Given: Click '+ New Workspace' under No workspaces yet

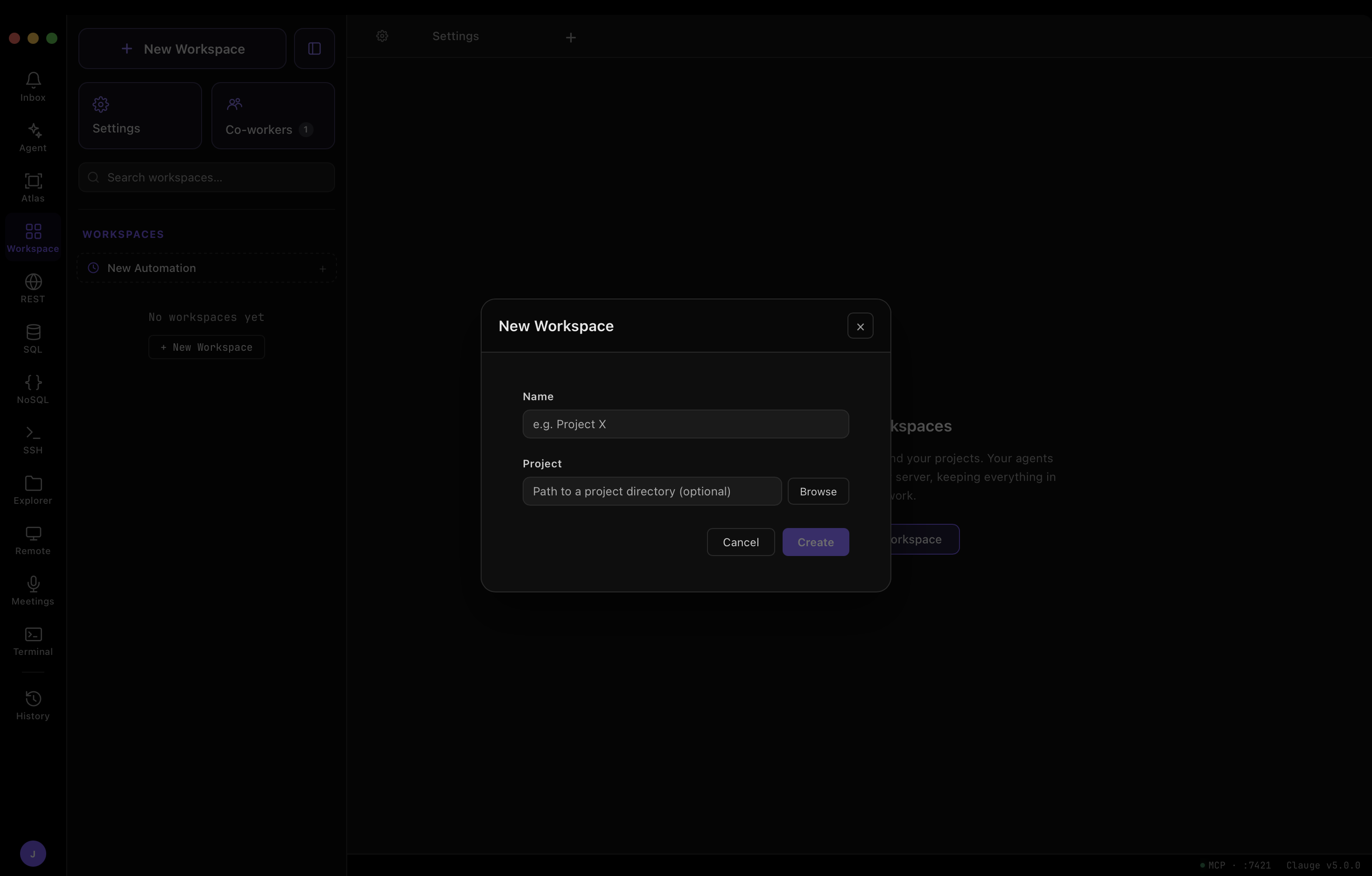Looking at the screenshot, I should [x=206, y=347].
